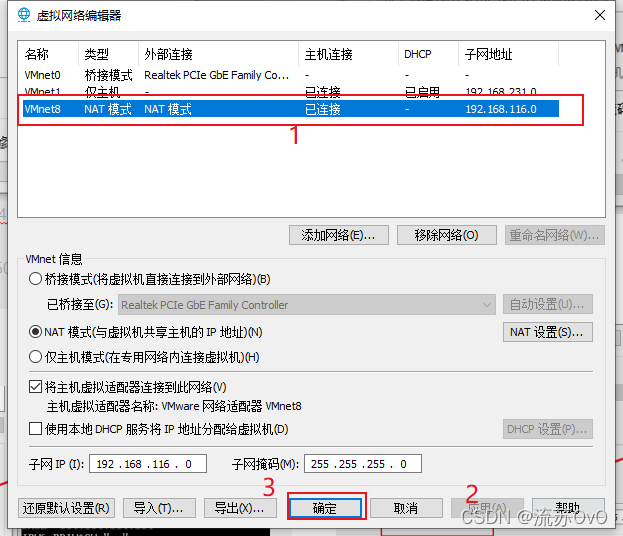Select NAT 模式 radio button
623x536 pixels.
[35, 332]
